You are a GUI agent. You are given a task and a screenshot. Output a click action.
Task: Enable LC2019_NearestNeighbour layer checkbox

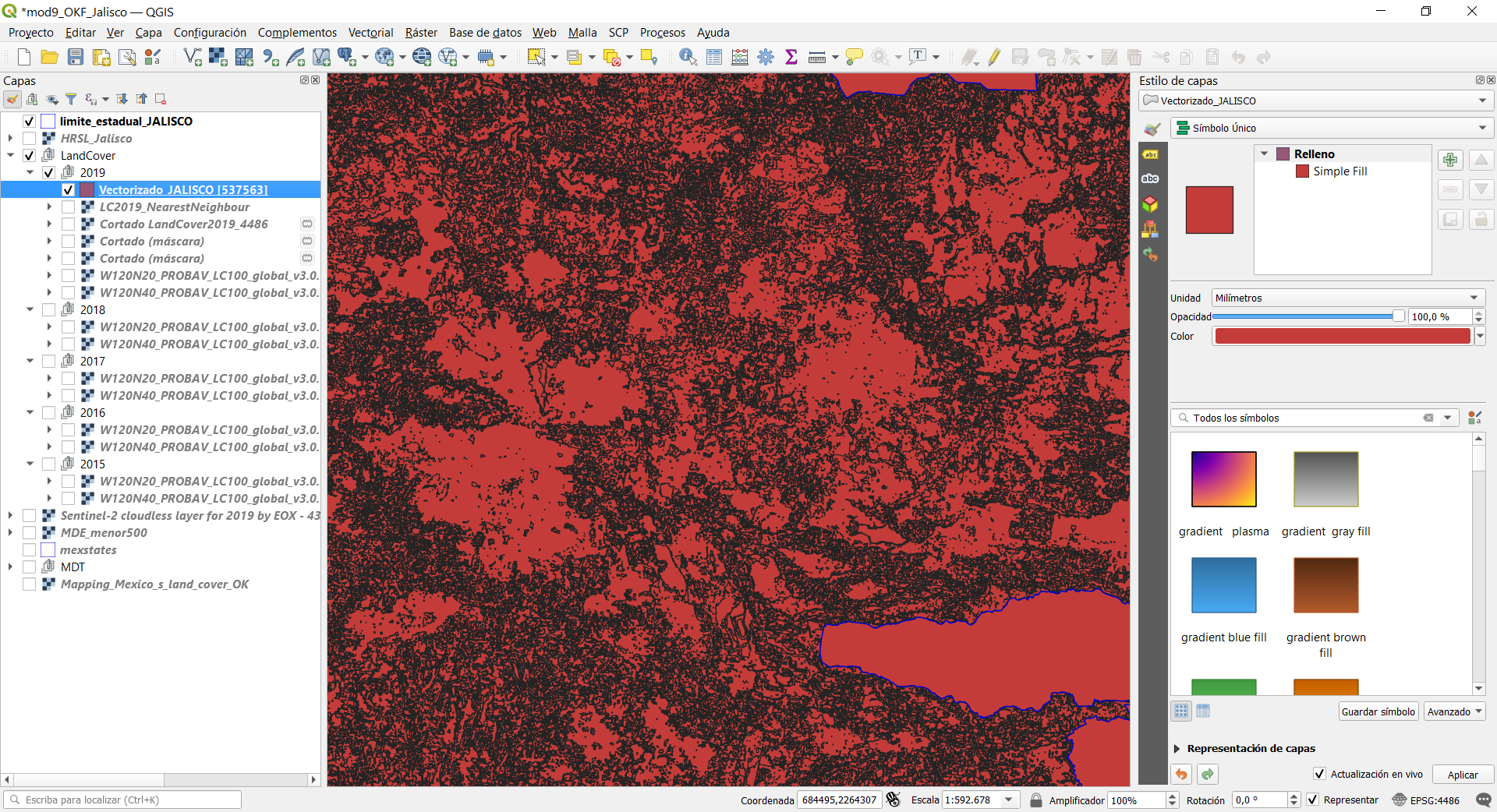[x=68, y=207]
